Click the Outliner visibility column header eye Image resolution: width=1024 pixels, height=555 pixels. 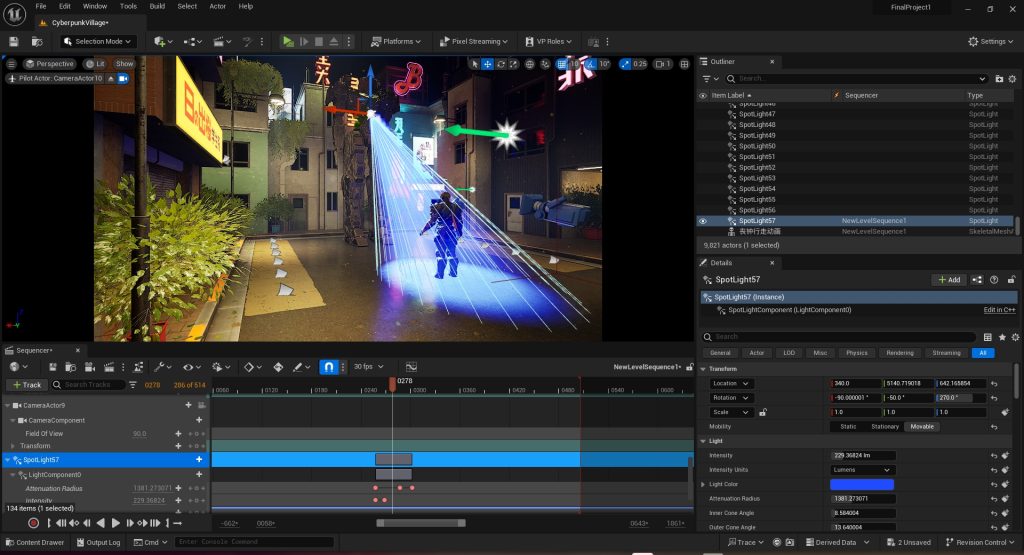[x=703, y=95]
